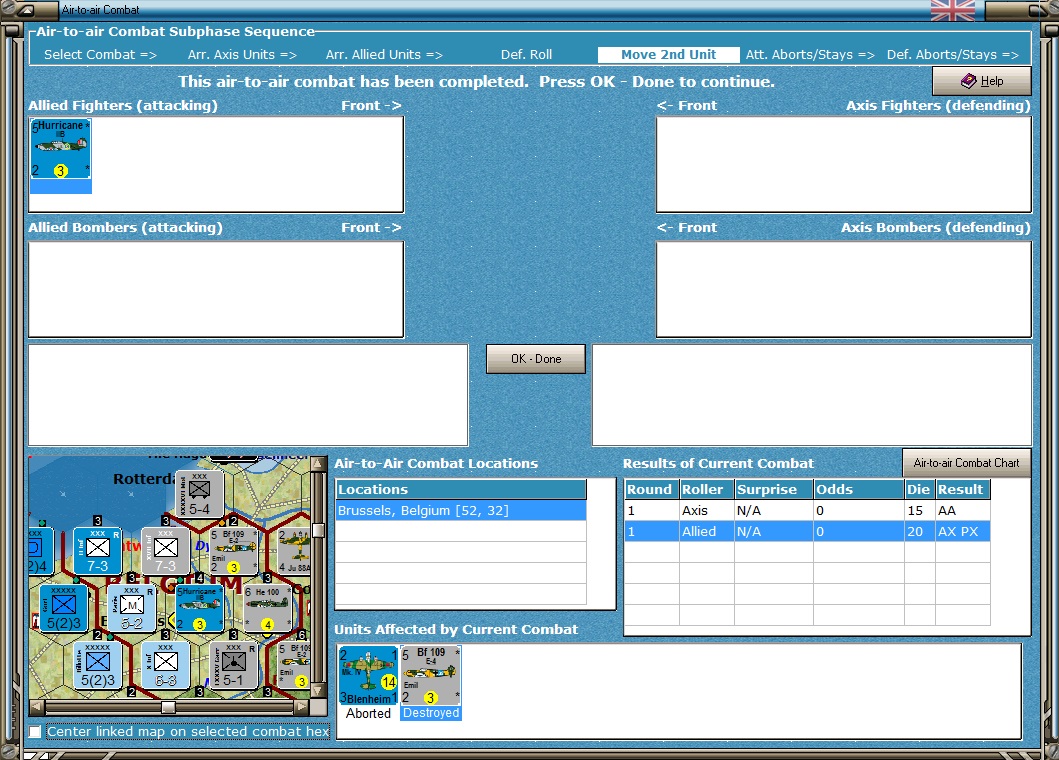The width and height of the screenshot is (1059, 760).
Task: Select the Move 2nd Unit subphase
Action: tap(669, 55)
